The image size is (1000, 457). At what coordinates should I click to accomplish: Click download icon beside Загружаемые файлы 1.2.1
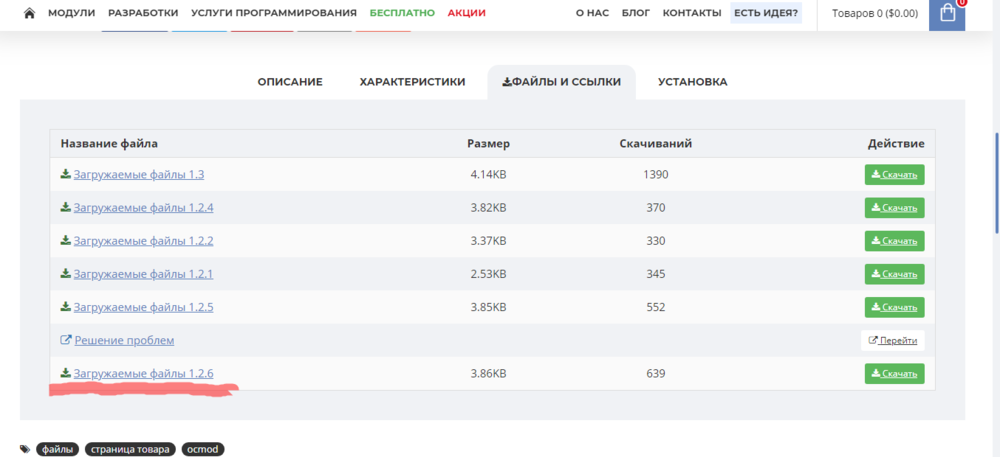(x=66, y=273)
